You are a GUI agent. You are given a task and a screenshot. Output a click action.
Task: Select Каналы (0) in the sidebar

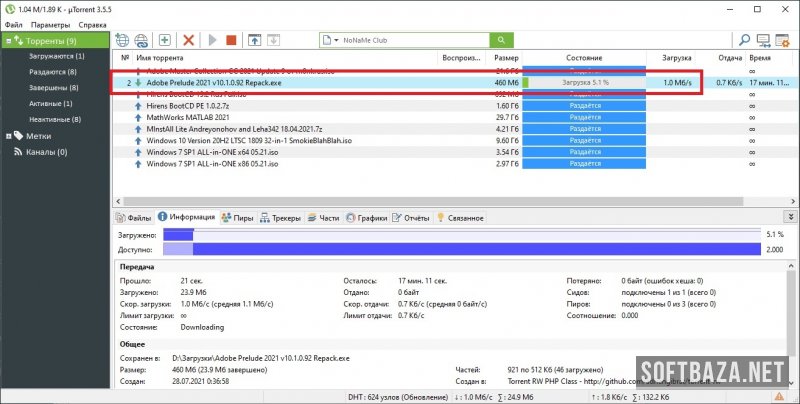click(x=46, y=151)
